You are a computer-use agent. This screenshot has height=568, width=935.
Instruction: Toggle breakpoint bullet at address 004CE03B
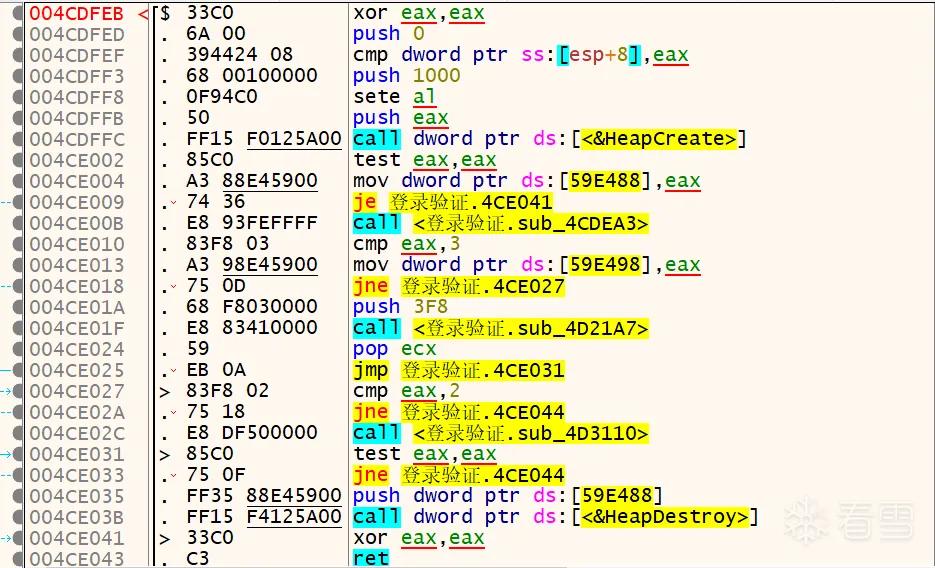[x=18, y=517]
